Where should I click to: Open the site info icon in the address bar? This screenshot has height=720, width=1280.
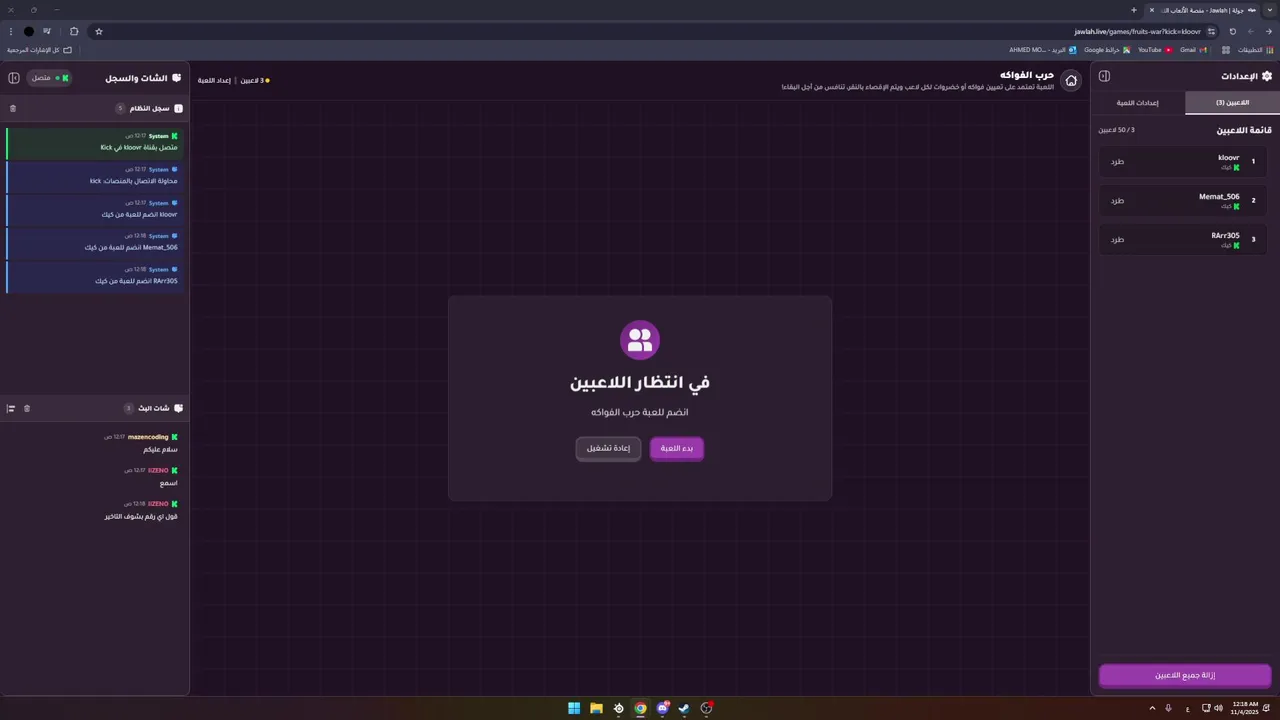[1211, 31]
